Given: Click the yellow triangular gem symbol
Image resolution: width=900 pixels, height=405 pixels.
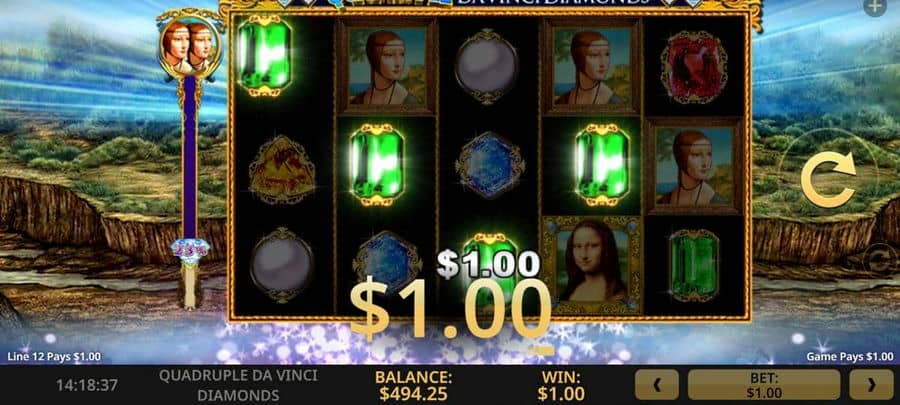Looking at the screenshot, I should (x=282, y=169).
